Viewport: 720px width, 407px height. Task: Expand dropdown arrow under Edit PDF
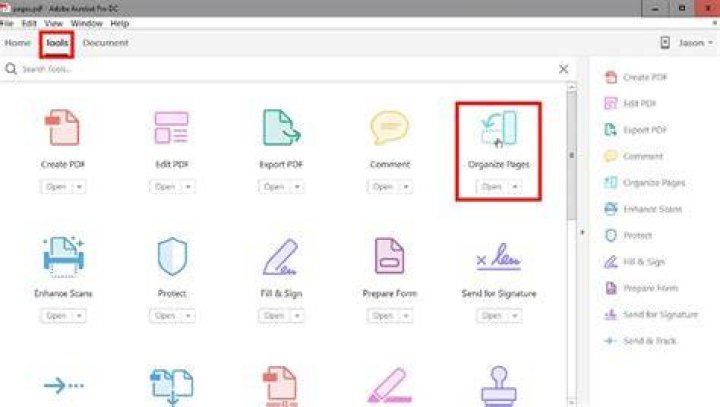[x=188, y=187]
